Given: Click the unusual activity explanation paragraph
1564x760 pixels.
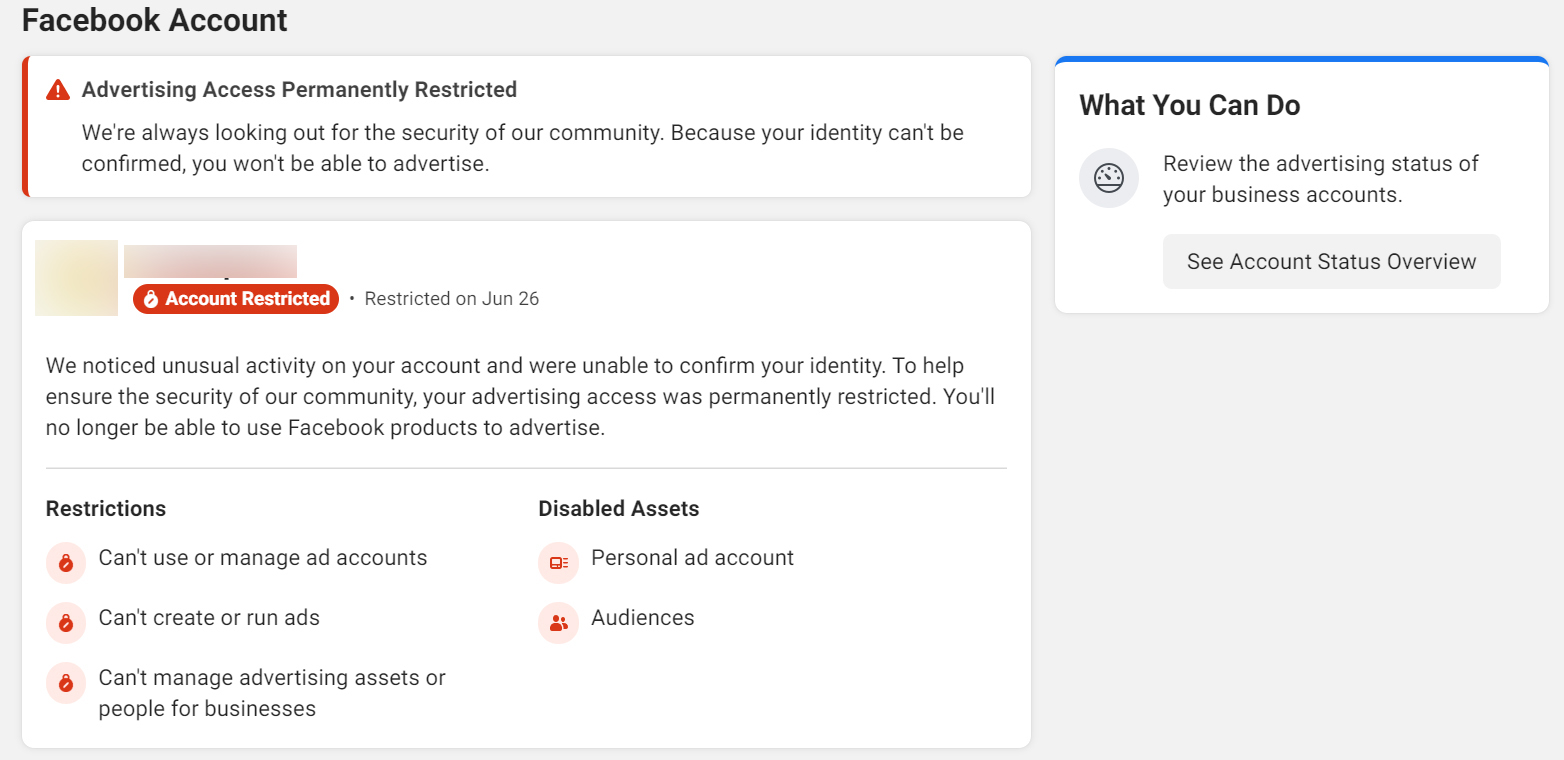Looking at the screenshot, I should pyautogui.click(x=520, y=397).
